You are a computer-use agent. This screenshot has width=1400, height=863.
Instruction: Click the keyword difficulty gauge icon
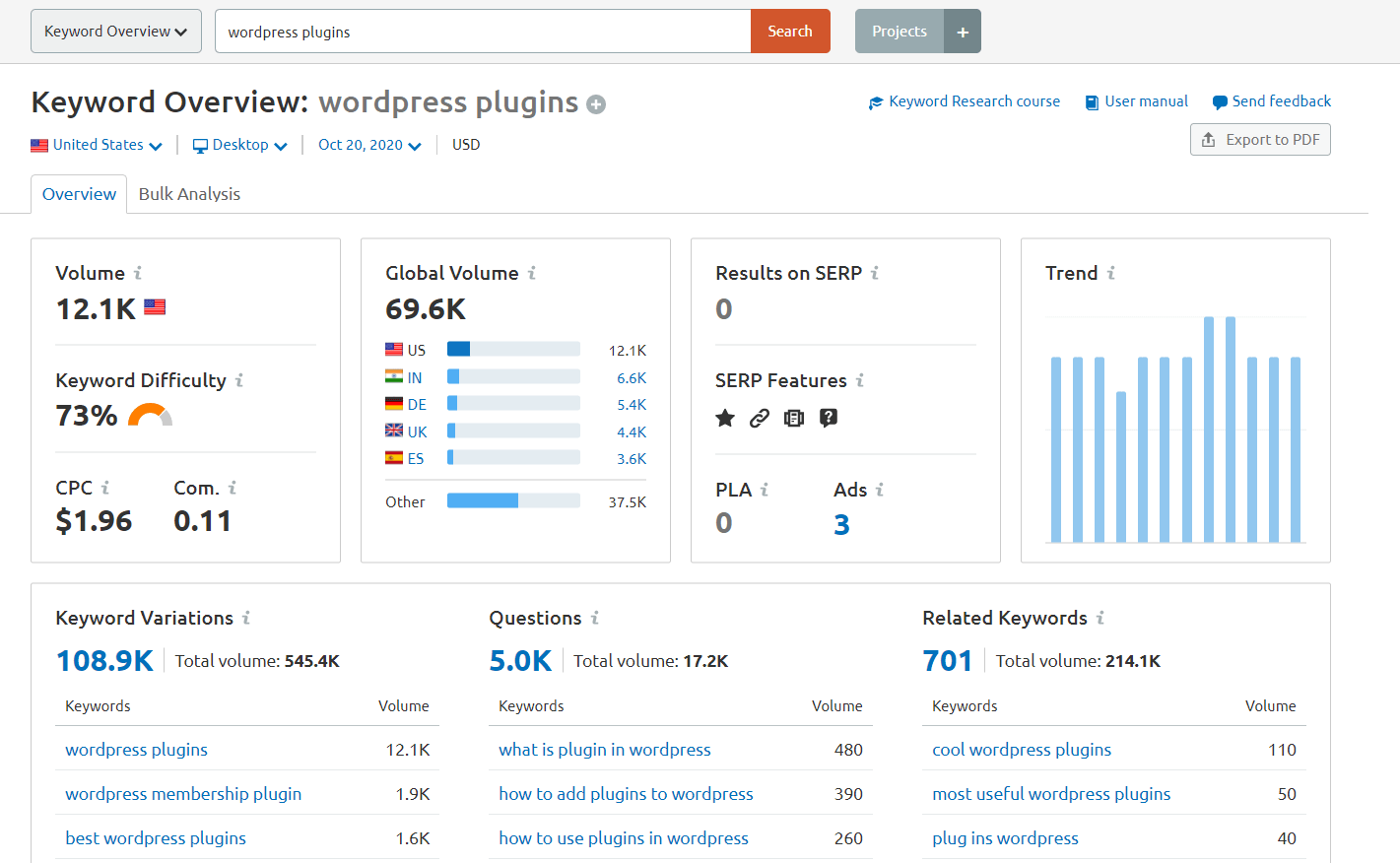coord(151,416)
